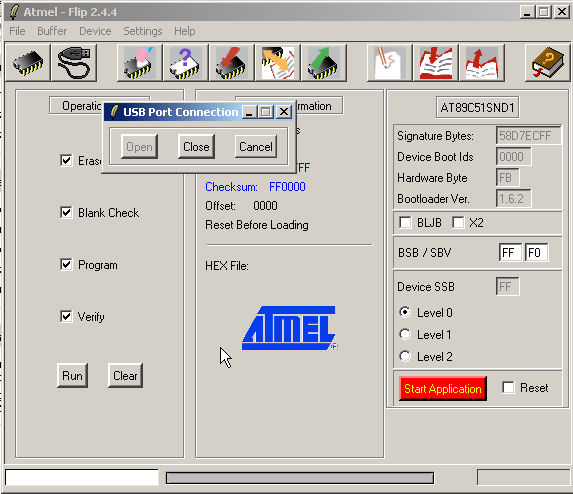Click the SBV field showing F0
The height and width of the screenshot is (494, 573).
tap(536, 252)
